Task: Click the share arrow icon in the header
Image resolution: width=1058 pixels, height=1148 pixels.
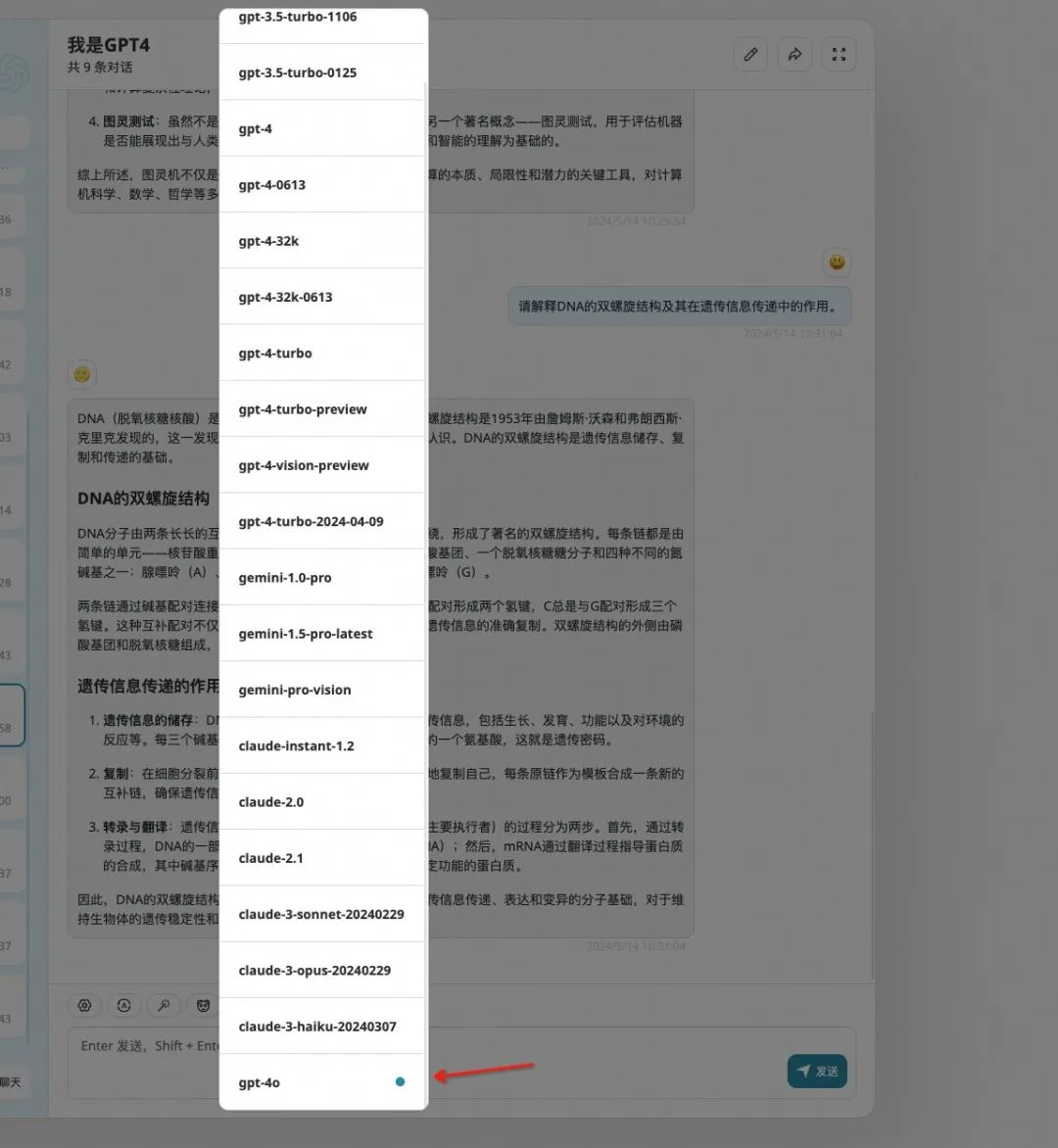Action: pos(794,54)
